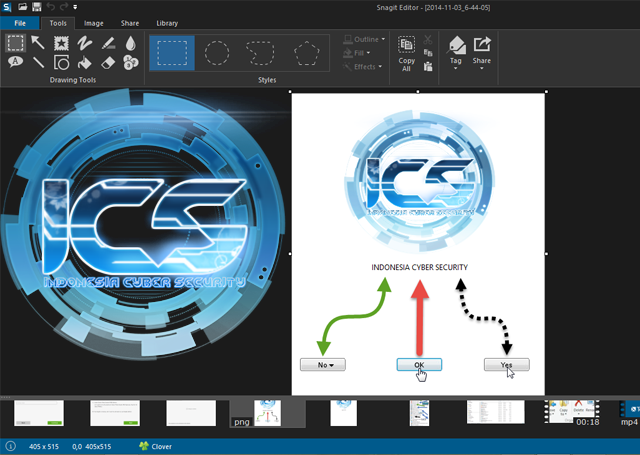
Task: Open the third mostly blank tray thumbnail
Action: 191,413
